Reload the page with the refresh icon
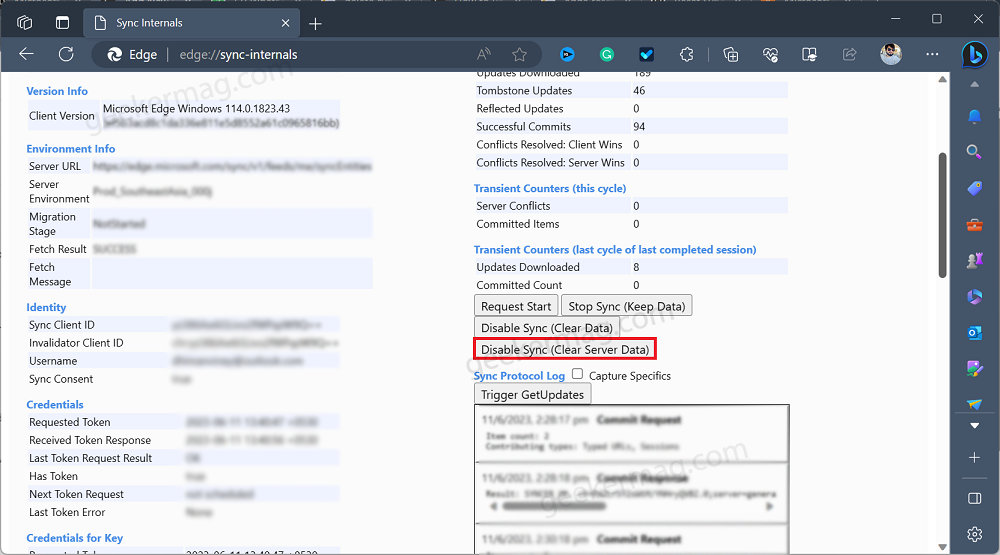 pyautogui.click(x=66, y=54)
